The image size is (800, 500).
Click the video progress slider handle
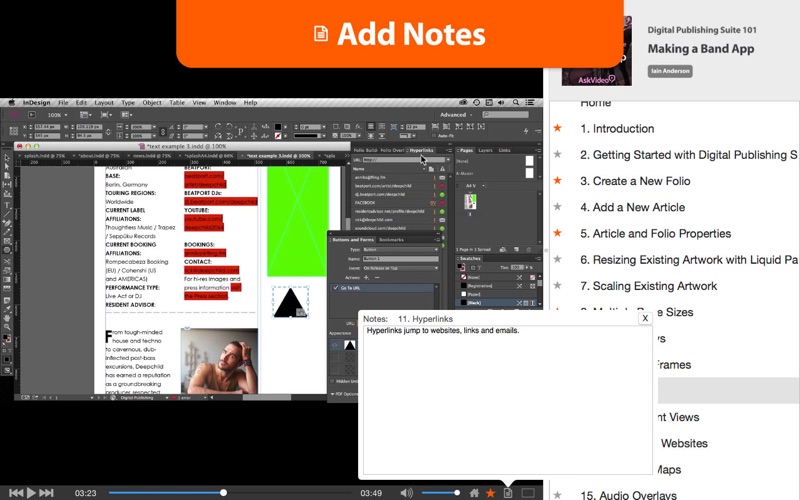[x=223, y=492]
